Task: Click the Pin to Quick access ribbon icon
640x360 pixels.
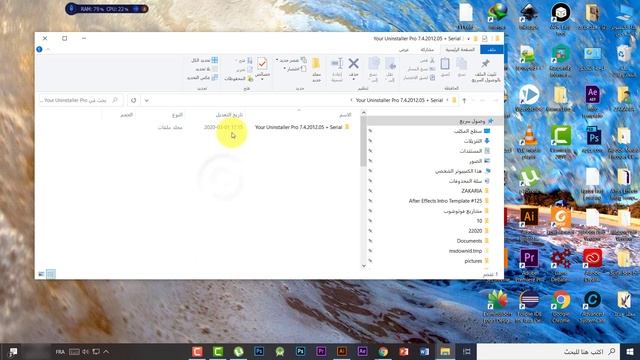Action: click(x=485, y=64)
